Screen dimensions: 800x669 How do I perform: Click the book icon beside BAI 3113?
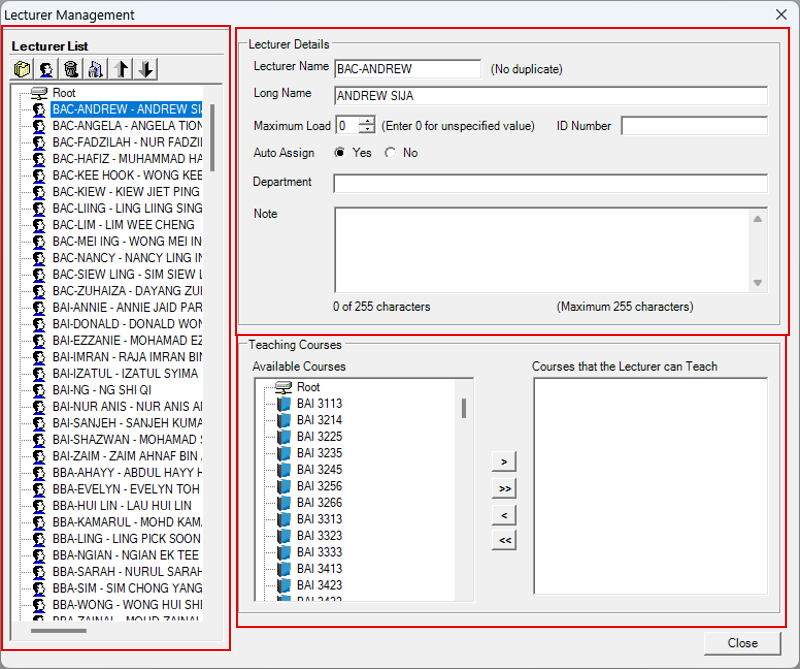(284, 404)
